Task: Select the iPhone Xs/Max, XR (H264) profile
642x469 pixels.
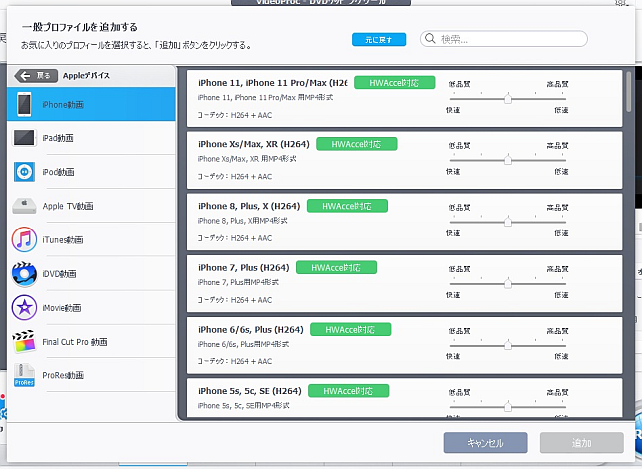Action: pos(405,160)
